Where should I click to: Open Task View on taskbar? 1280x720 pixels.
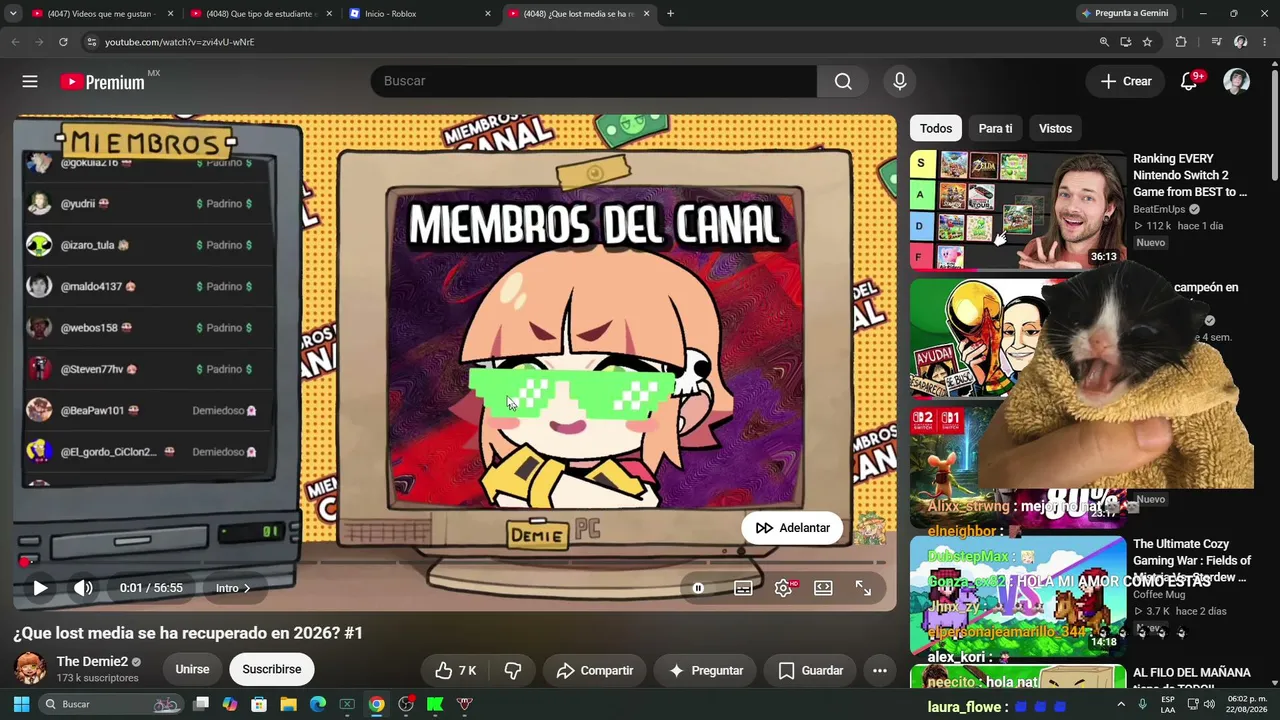click(201, 704)
